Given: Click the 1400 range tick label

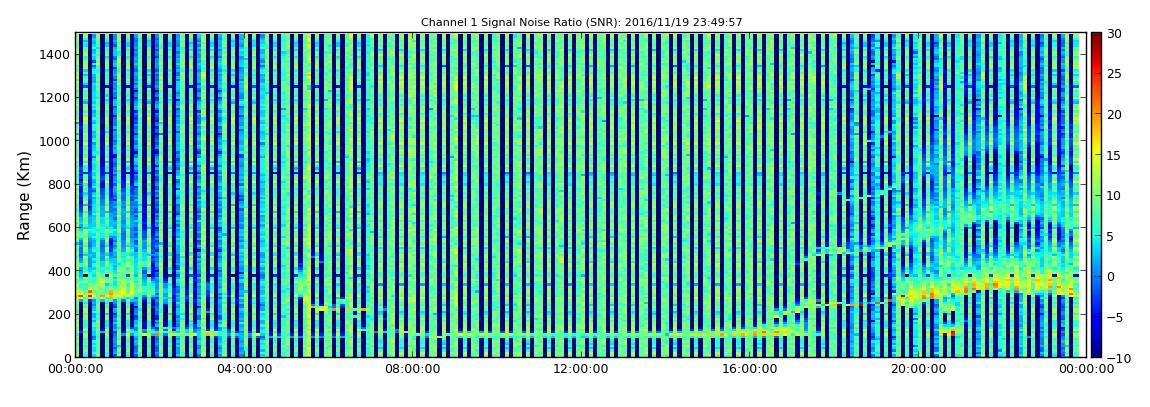Looking at the screenshot, I should (56, 54).
